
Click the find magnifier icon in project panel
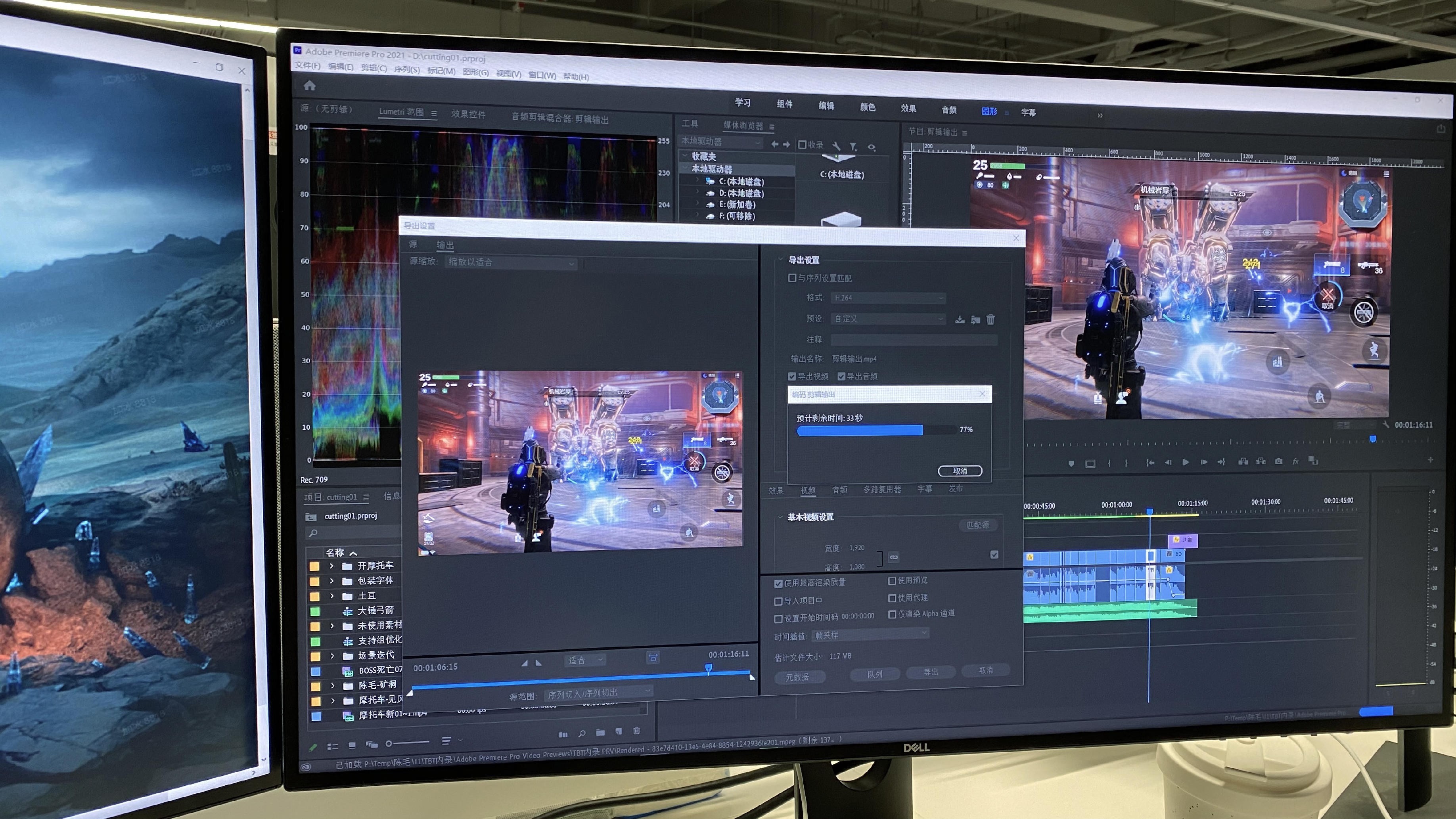coord(582,734)
